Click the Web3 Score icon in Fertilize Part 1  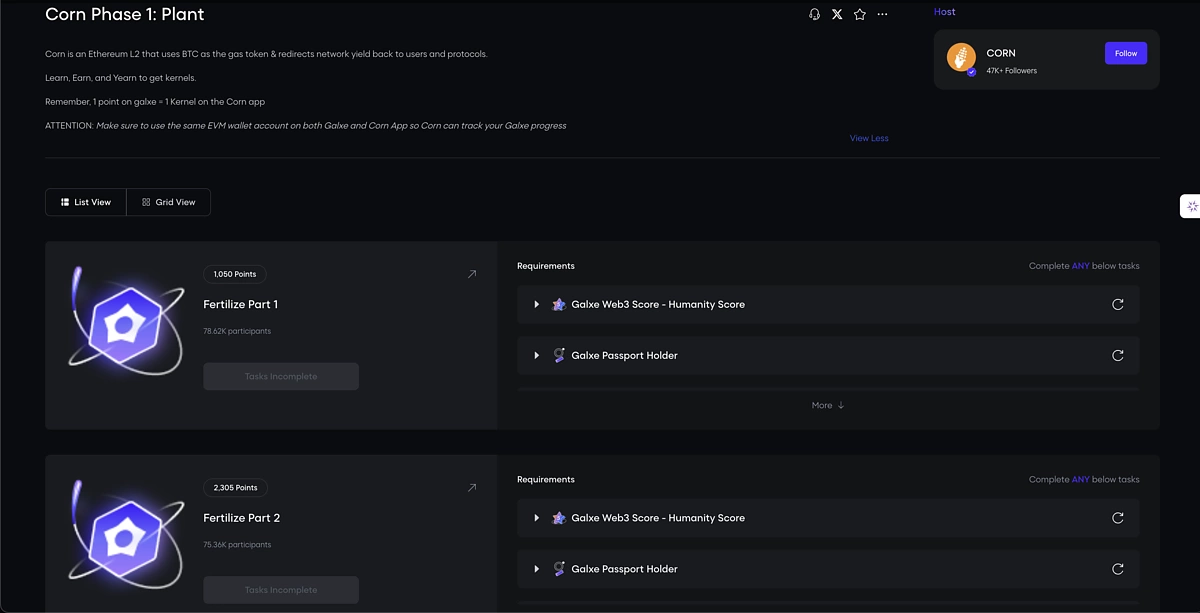[559, 304]
